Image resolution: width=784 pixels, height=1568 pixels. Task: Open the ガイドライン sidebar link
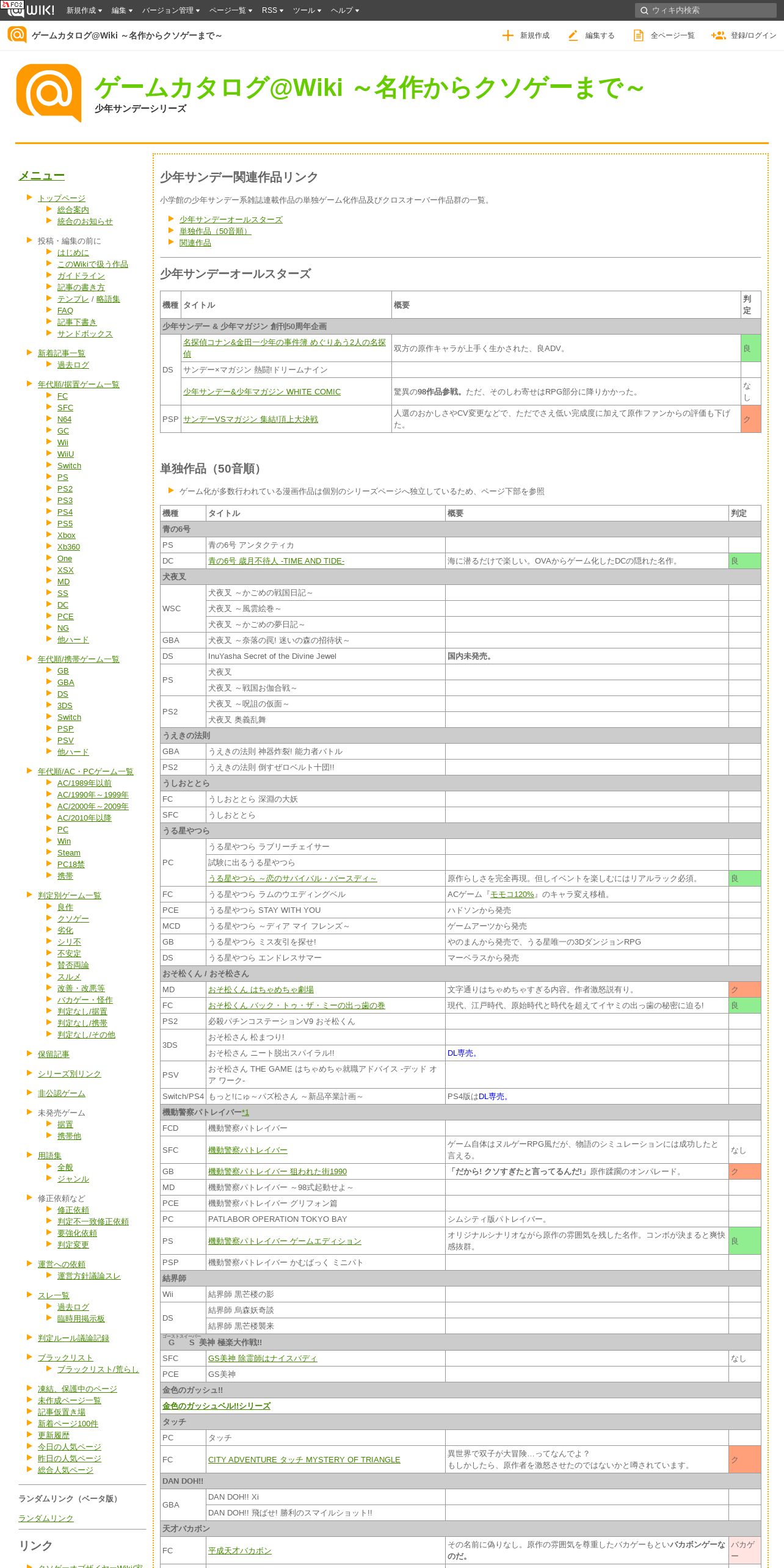[x=81, y=276]
